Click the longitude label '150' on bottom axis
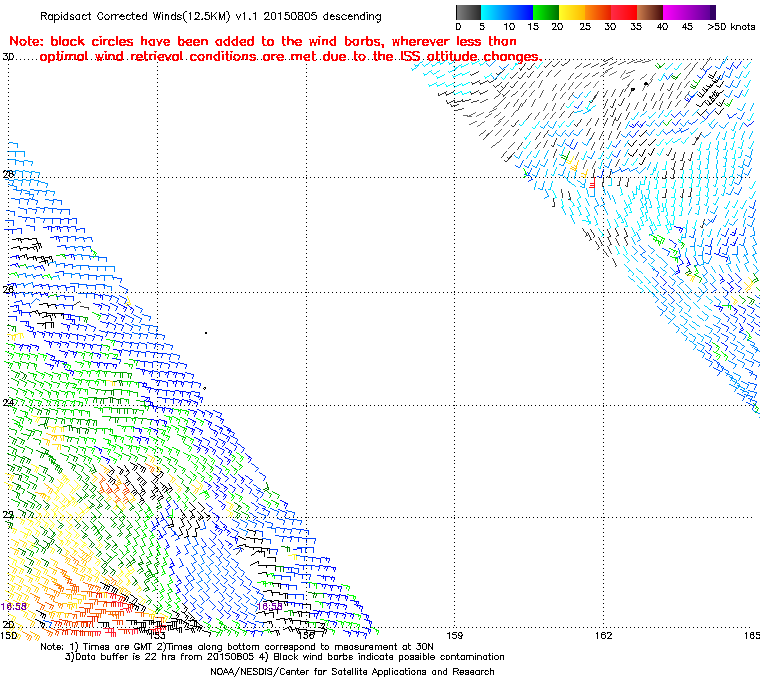Image resolution: width=760 pixels, height=688 pixels. [8, 635]
